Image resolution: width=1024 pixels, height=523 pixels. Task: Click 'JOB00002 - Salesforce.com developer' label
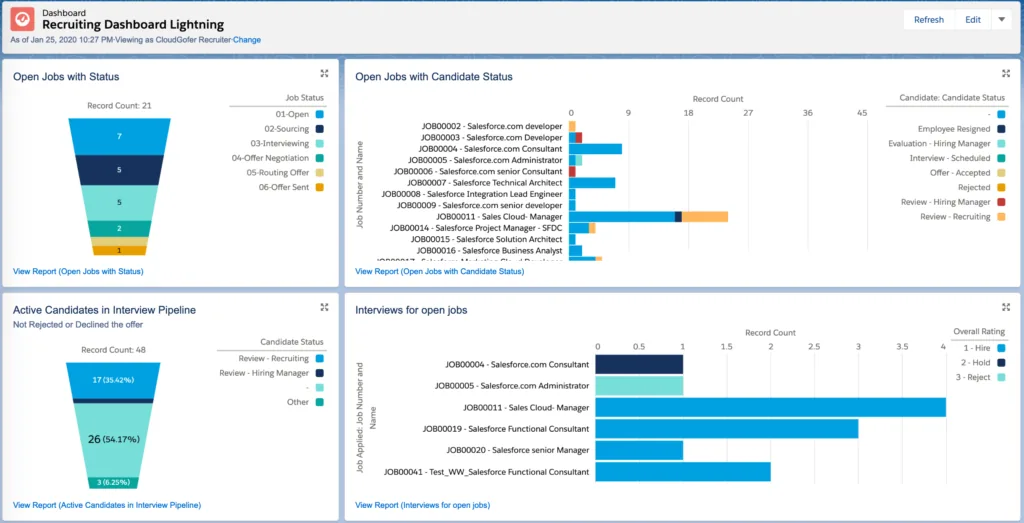click(492, 126)
